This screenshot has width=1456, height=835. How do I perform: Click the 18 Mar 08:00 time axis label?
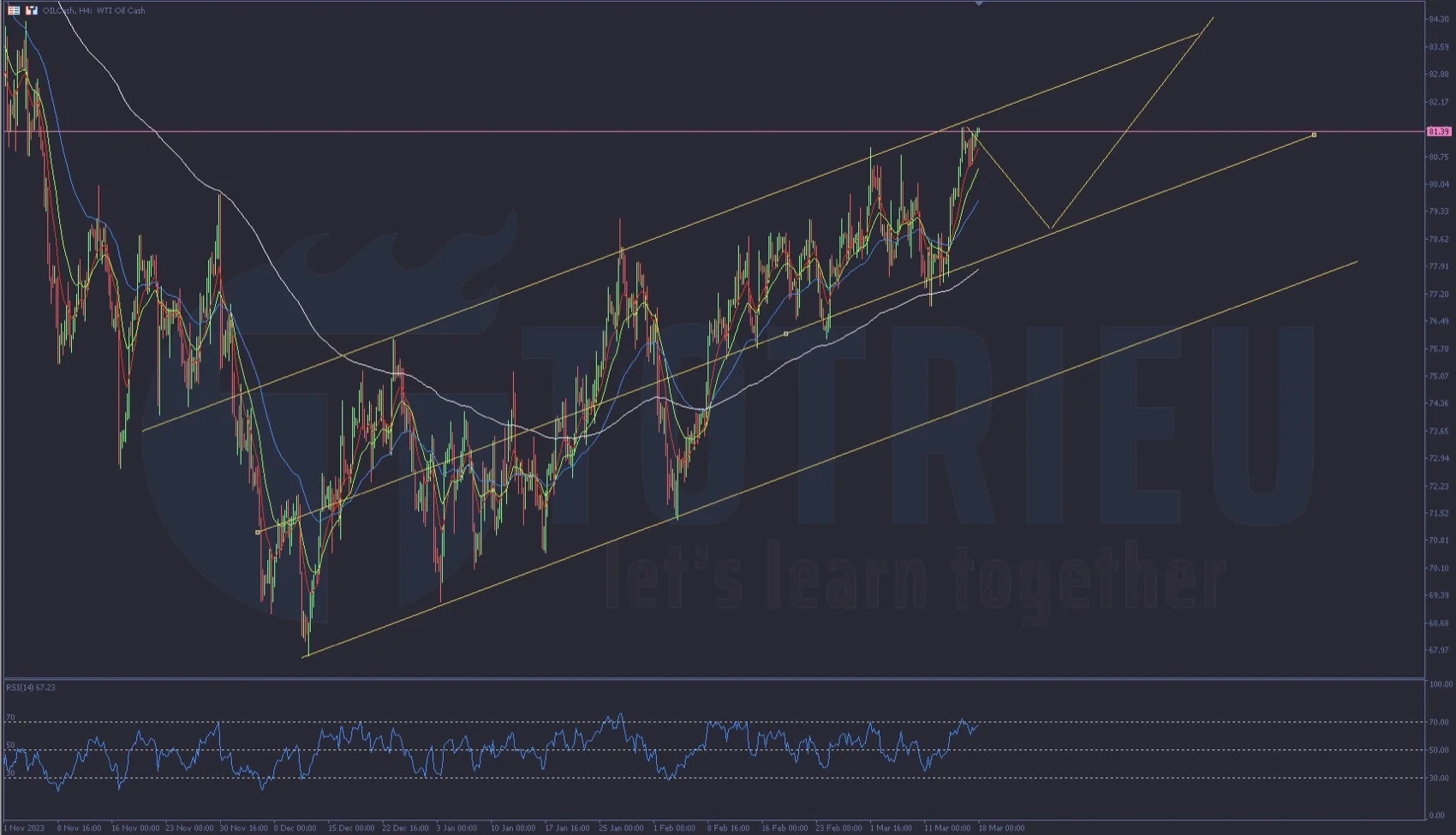(1001, 828)
